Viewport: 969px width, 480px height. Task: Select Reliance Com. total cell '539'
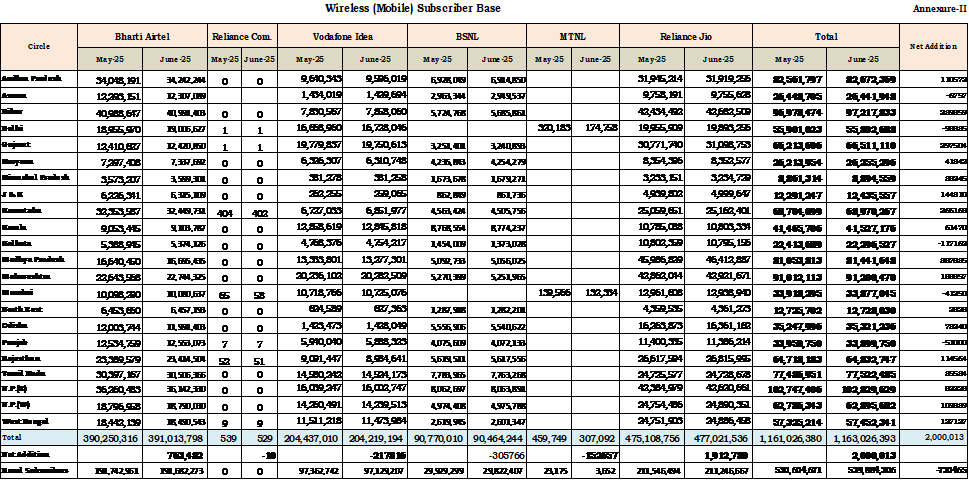coord(224,437)
